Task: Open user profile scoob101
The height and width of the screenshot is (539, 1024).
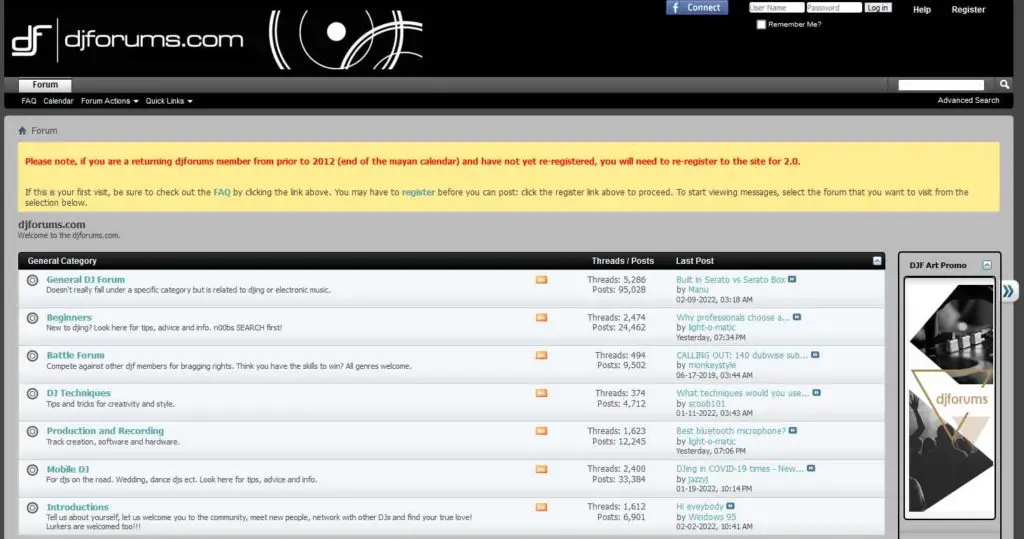Action: (x=707, y=404)
